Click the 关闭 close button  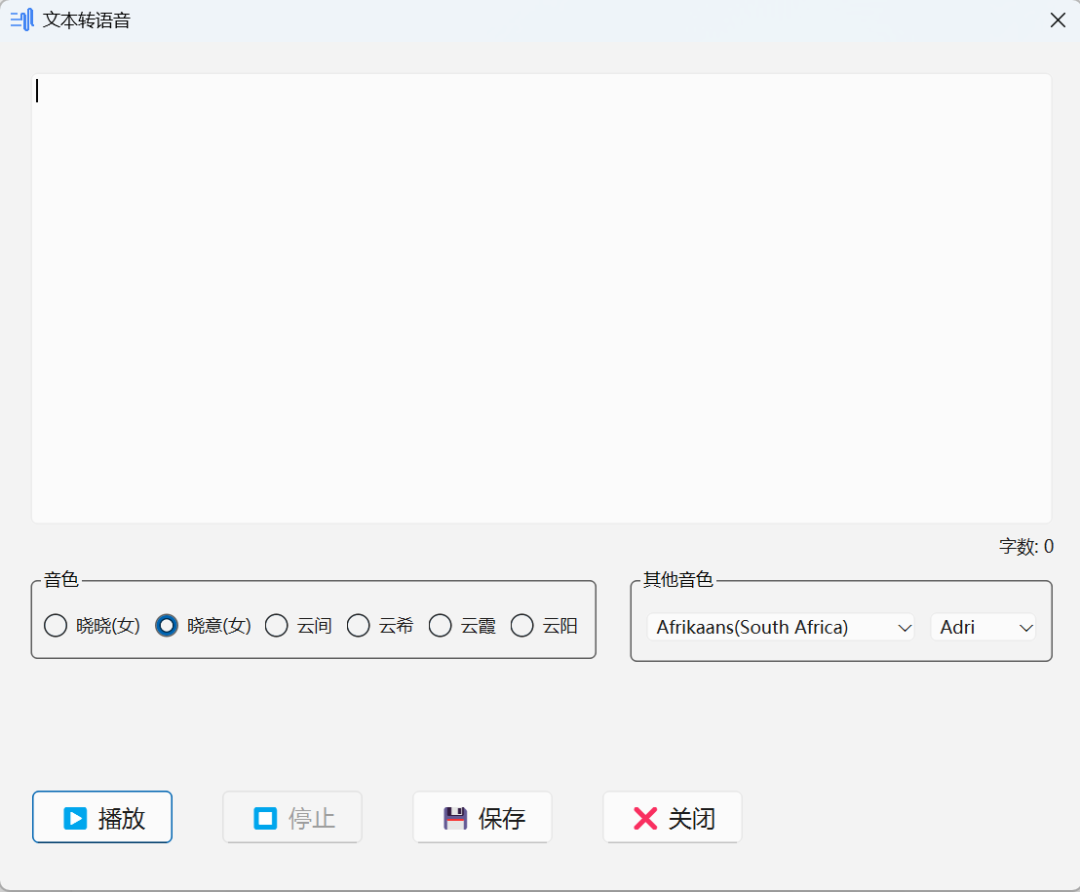point(672,817)
